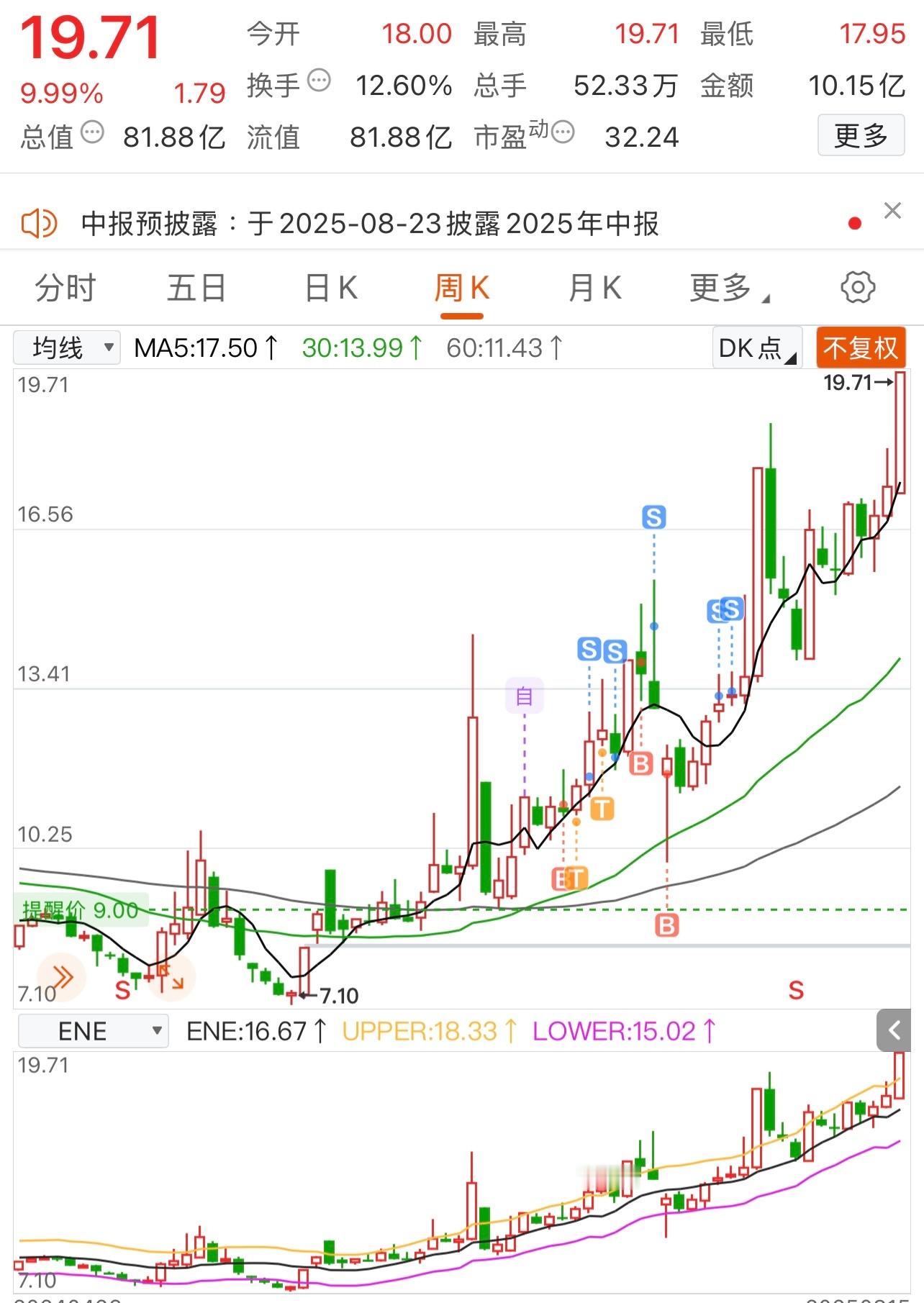Viewport: 924px width, 1303px height.
Task: Tap the 提醒价 9.00 alert label
Action: [81, 910]
